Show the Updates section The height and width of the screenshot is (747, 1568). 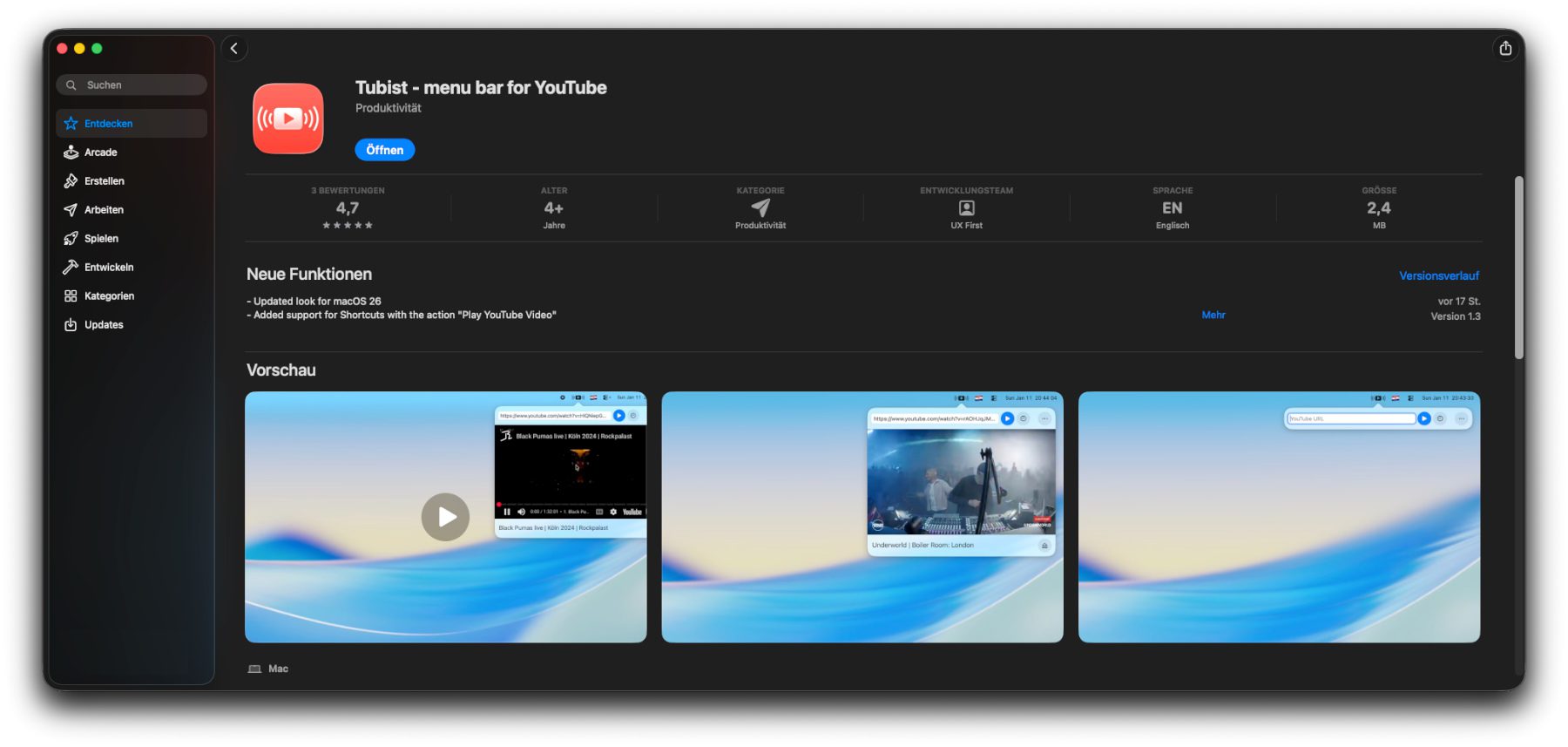[x=104, y=325]
